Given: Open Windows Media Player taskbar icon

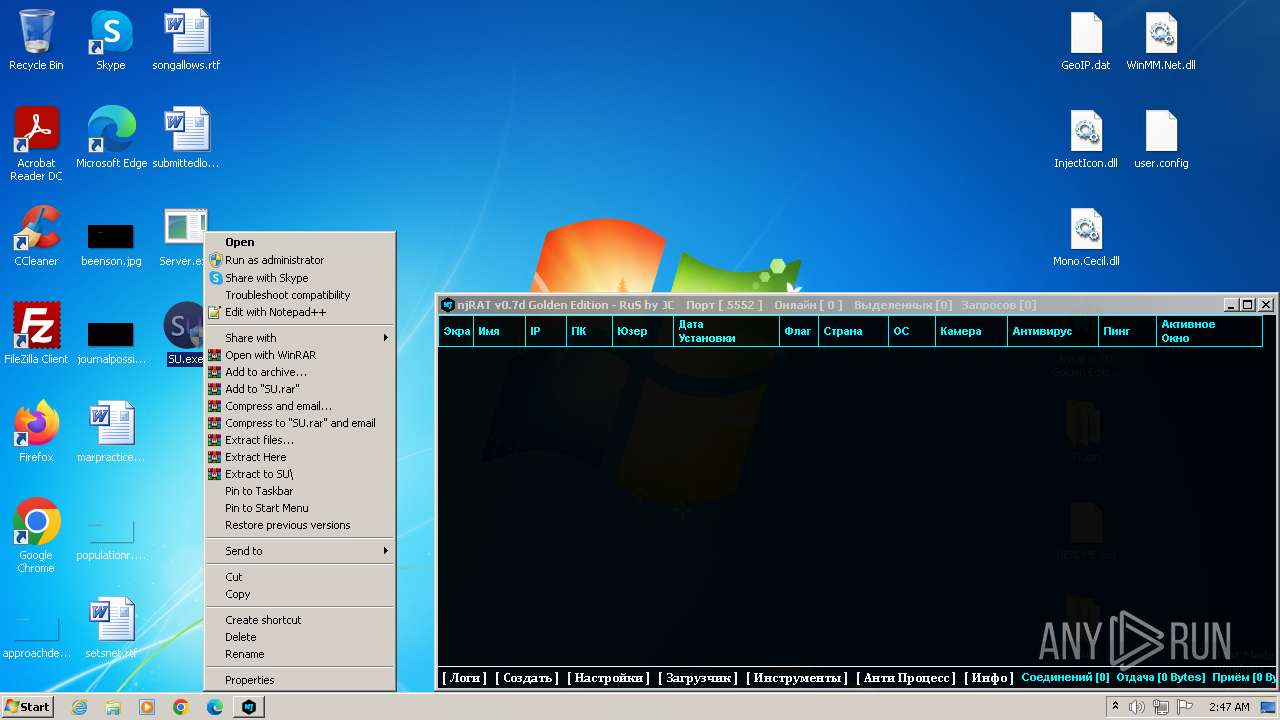Looking at the screenshot, I should pyautogui.click(x=147, y=707).
